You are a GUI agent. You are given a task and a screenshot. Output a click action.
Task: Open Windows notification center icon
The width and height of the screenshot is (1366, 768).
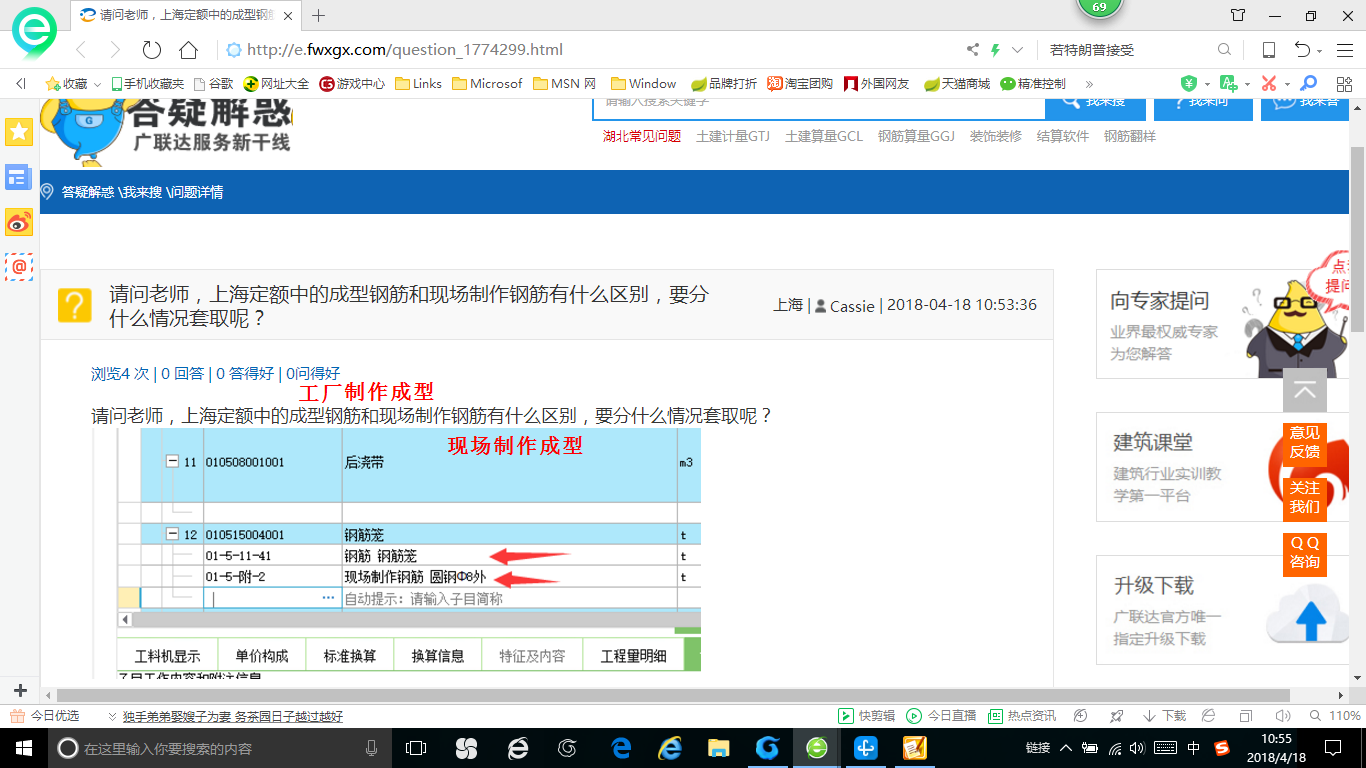click(x=1332, y=747)
